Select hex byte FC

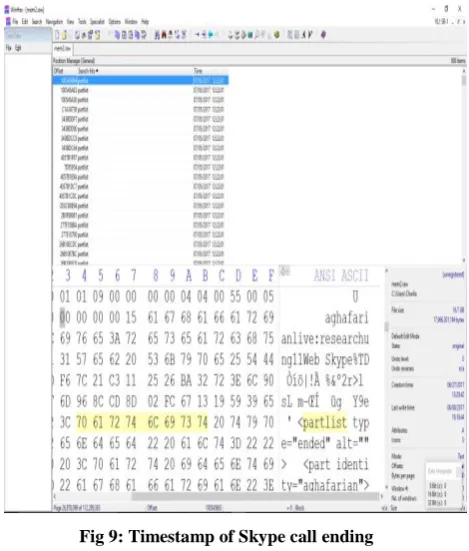(169, 402)
